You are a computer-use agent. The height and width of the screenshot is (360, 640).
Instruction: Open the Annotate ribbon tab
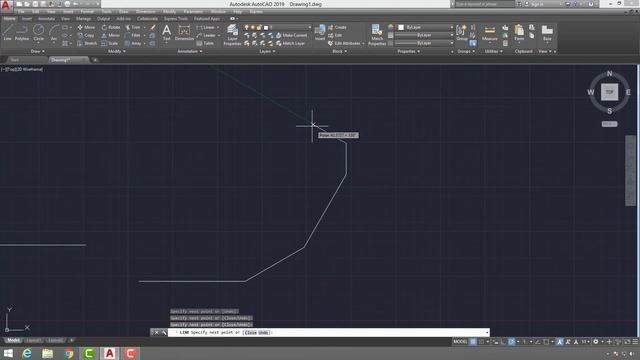point(46,18)
